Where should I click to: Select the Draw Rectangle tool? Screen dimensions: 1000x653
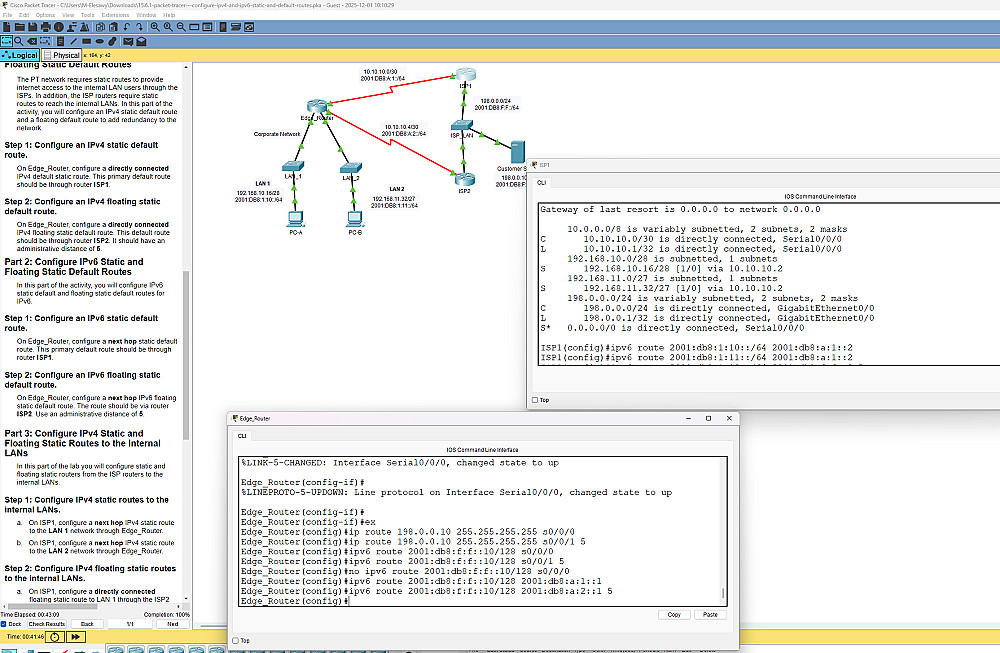point(87,41)
